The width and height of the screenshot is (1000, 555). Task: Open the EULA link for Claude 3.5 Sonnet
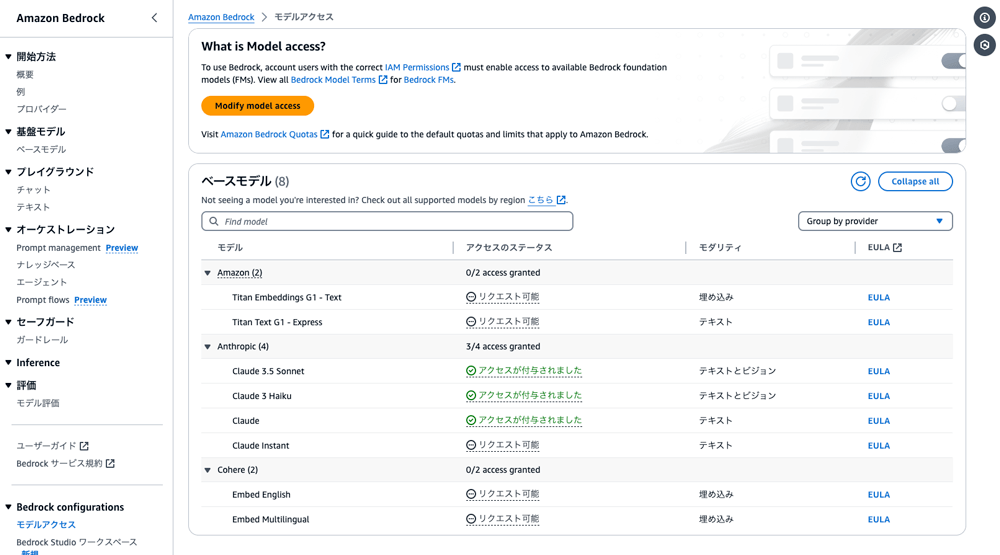coord(879,371)
